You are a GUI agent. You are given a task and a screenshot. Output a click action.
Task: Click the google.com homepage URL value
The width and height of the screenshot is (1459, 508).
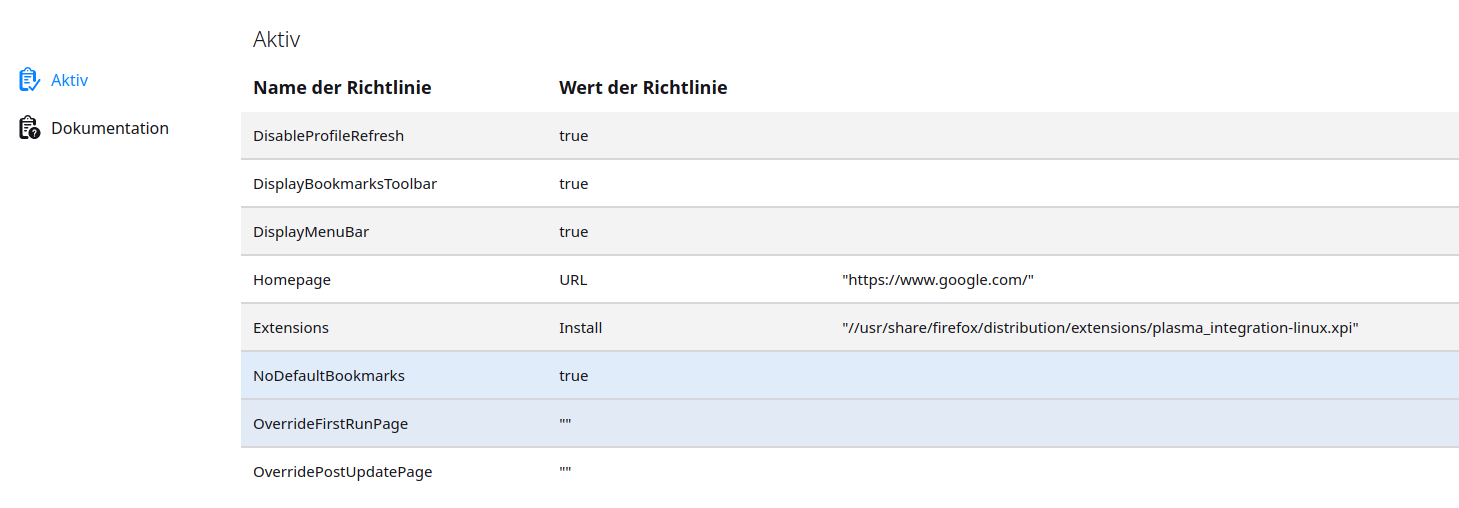click(x=937, y=280)
